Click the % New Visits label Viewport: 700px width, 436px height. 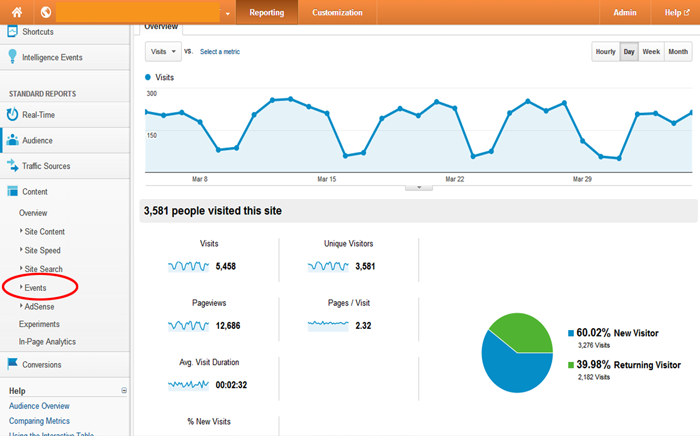209,421
